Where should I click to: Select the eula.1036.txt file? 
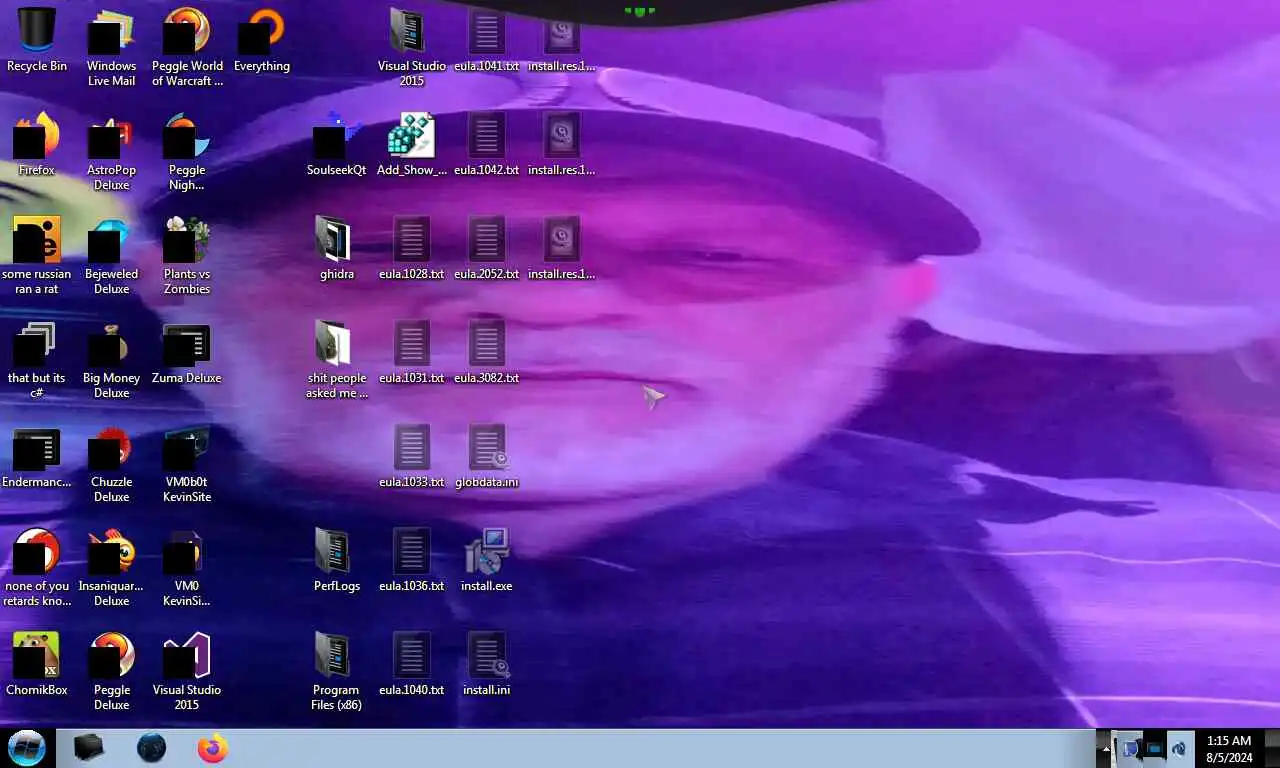(x=411, y=560)
